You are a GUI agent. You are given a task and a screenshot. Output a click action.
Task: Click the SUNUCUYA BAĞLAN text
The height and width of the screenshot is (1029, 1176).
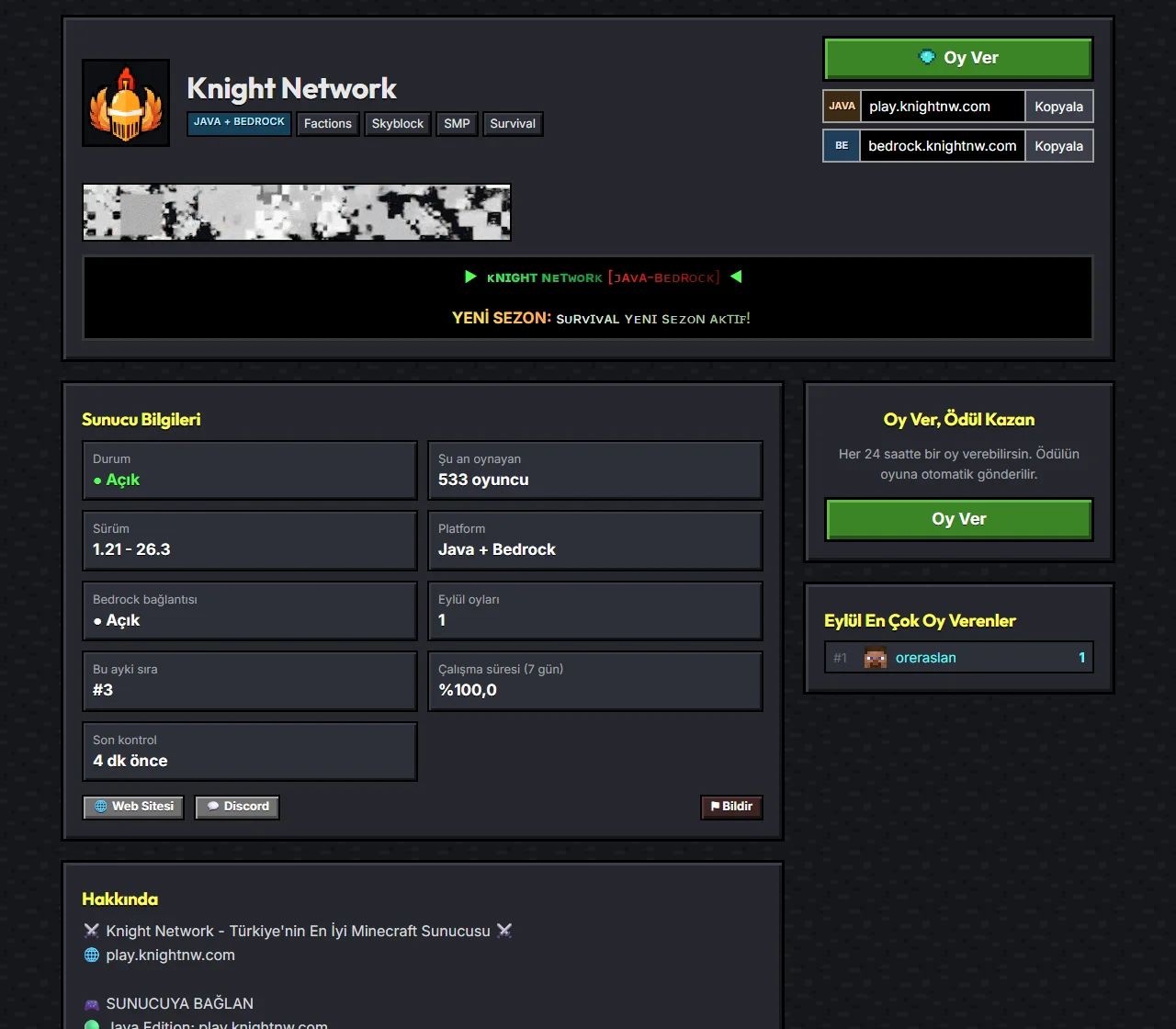180,1004
